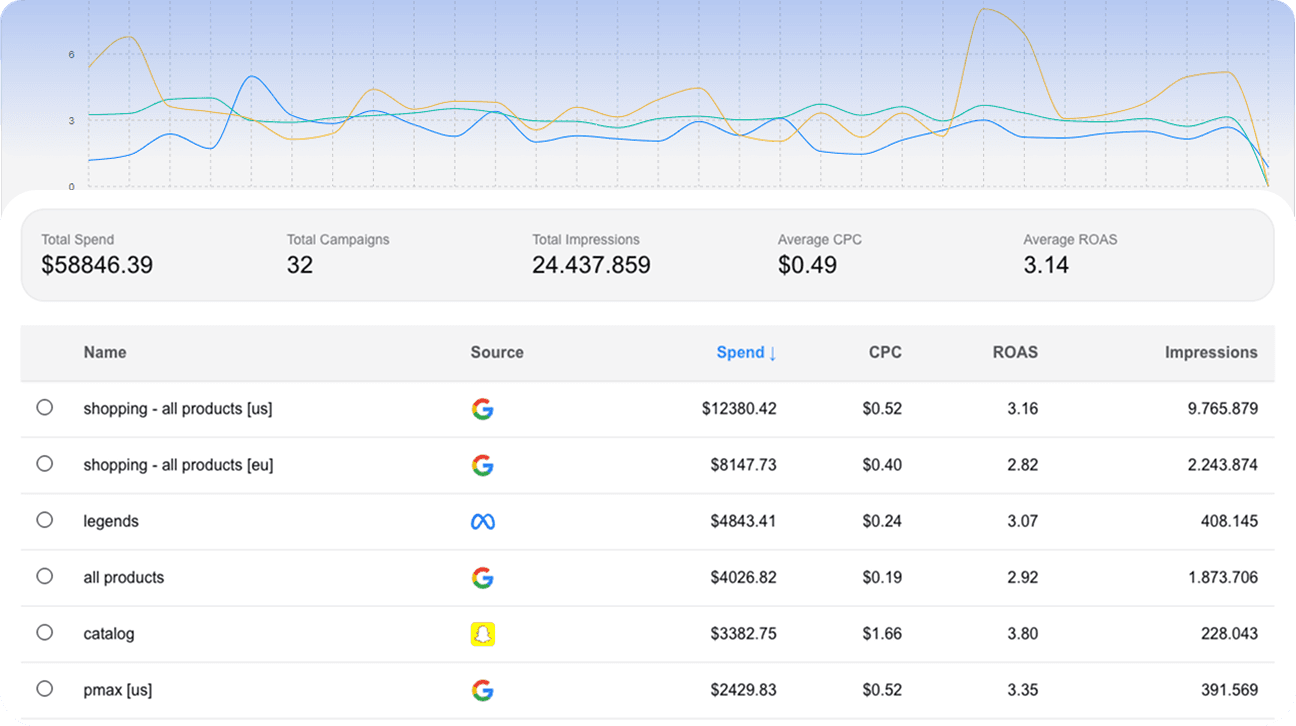Click the descending sort arrow next to Spend
The image size is (1296, 726).
coord(773,352)
